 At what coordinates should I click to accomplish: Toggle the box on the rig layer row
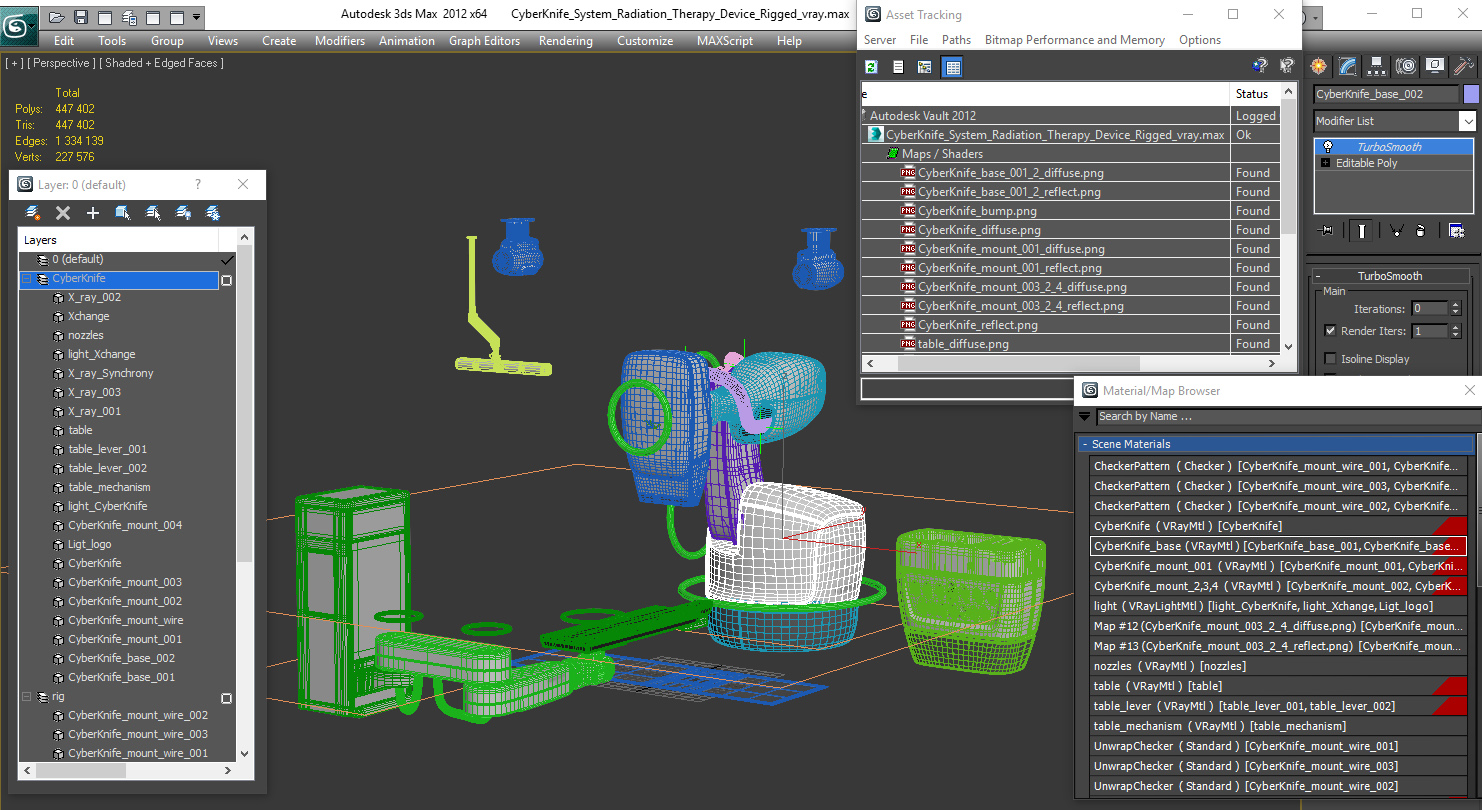227,698
